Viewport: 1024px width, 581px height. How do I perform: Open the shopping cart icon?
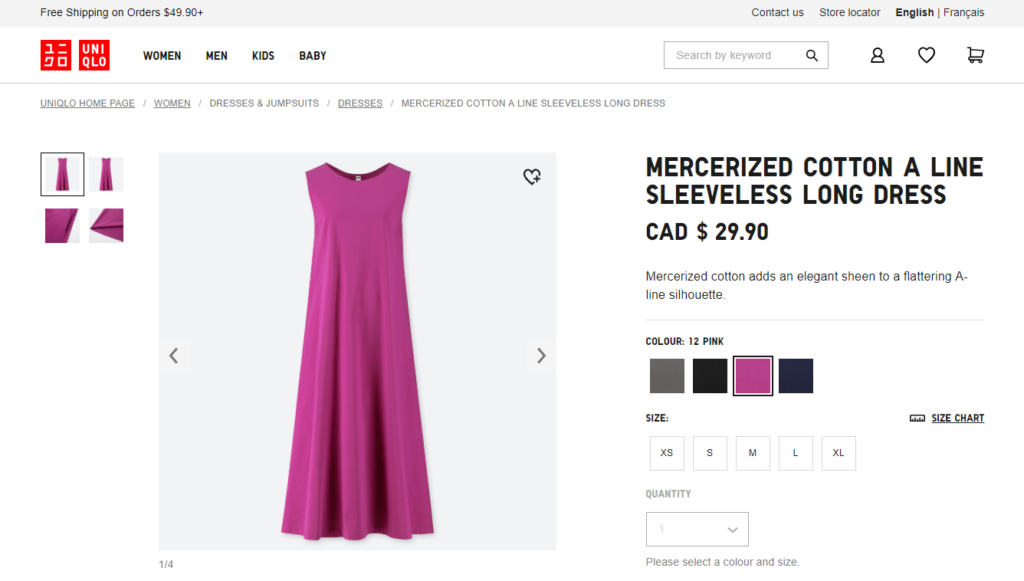click(x=975, y=55)
